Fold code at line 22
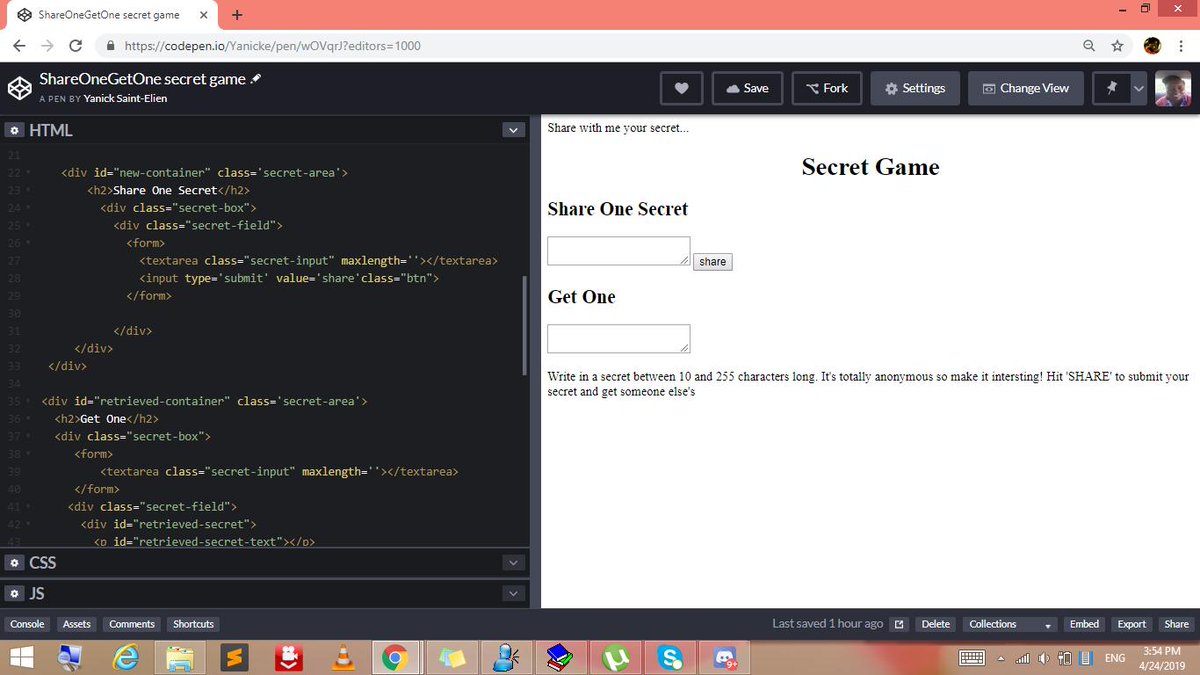This screenshot has height=675, width=1200. click(x=28, y=173)
